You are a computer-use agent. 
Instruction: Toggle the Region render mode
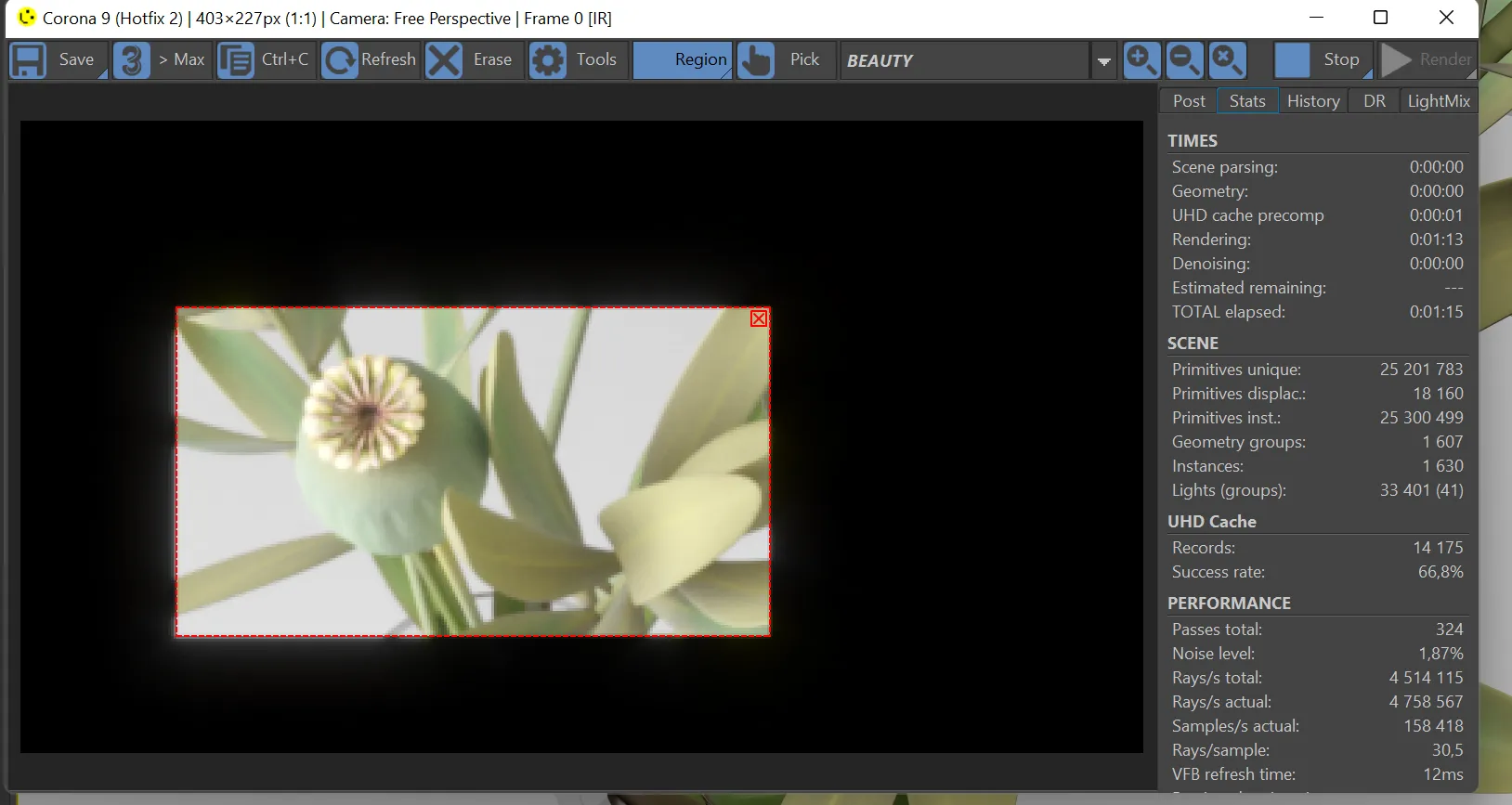[x=683, y=60]
